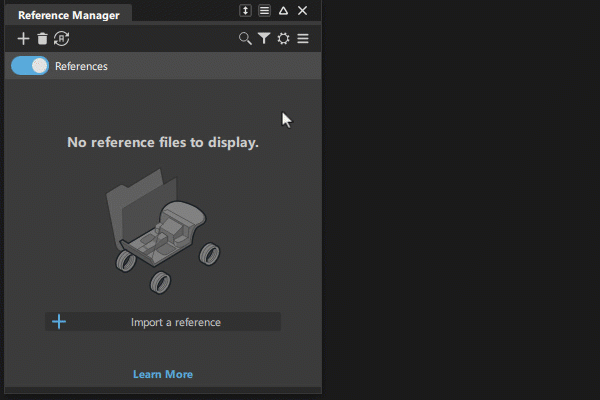Click the Import a reference button
This screenshot has width=600, height=400.
click(163, 322)
